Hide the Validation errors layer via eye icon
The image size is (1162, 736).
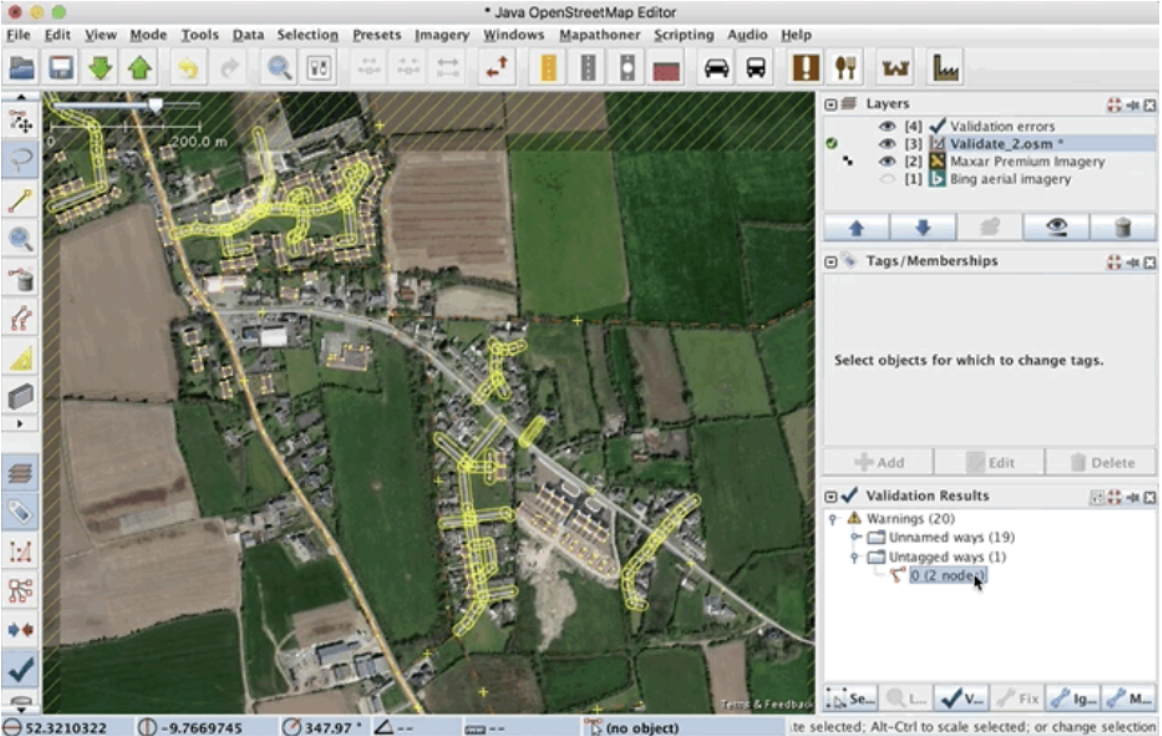(887, 126)
